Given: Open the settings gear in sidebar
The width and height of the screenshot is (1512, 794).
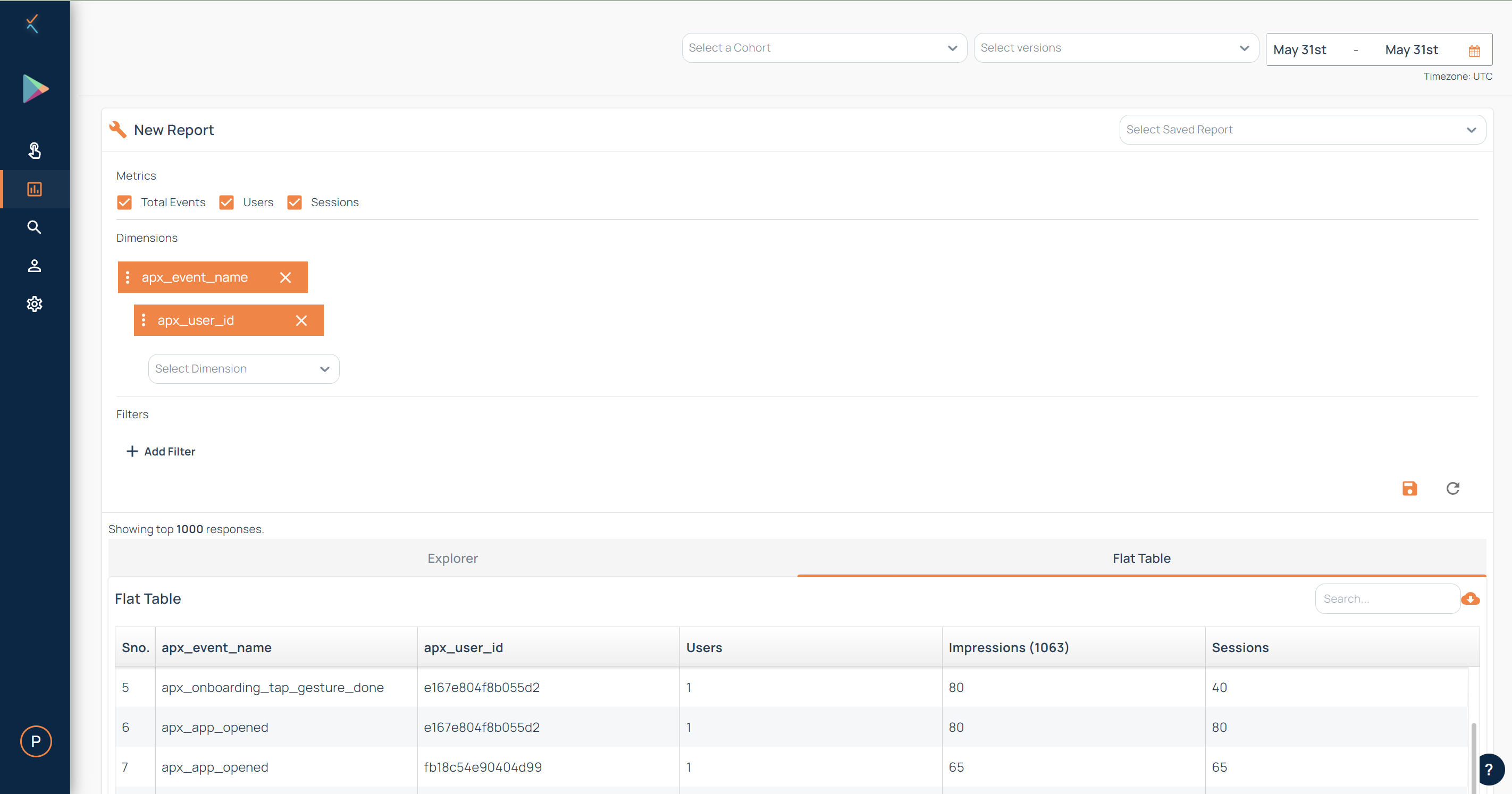Looking at the screenshot, I should [34, 304].
